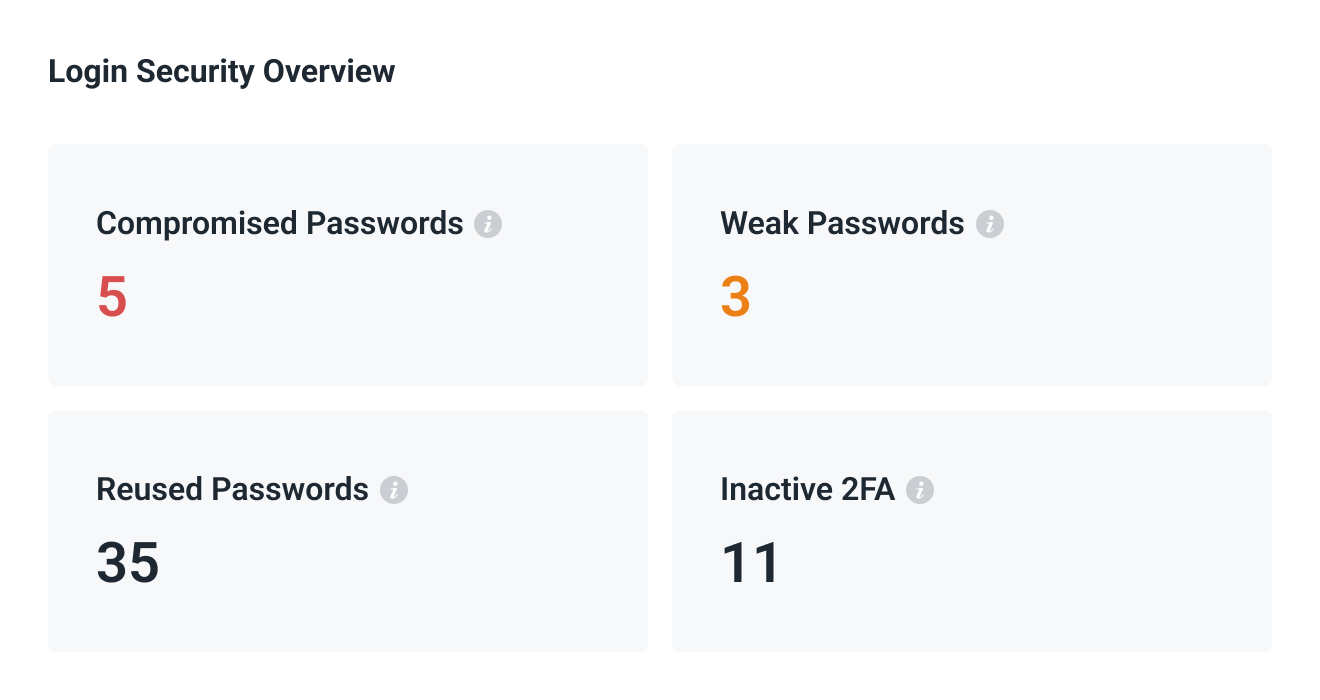
Task: Click the Inactive 2FA count 11
Action: pyautogui.click(x=750, y=562)
